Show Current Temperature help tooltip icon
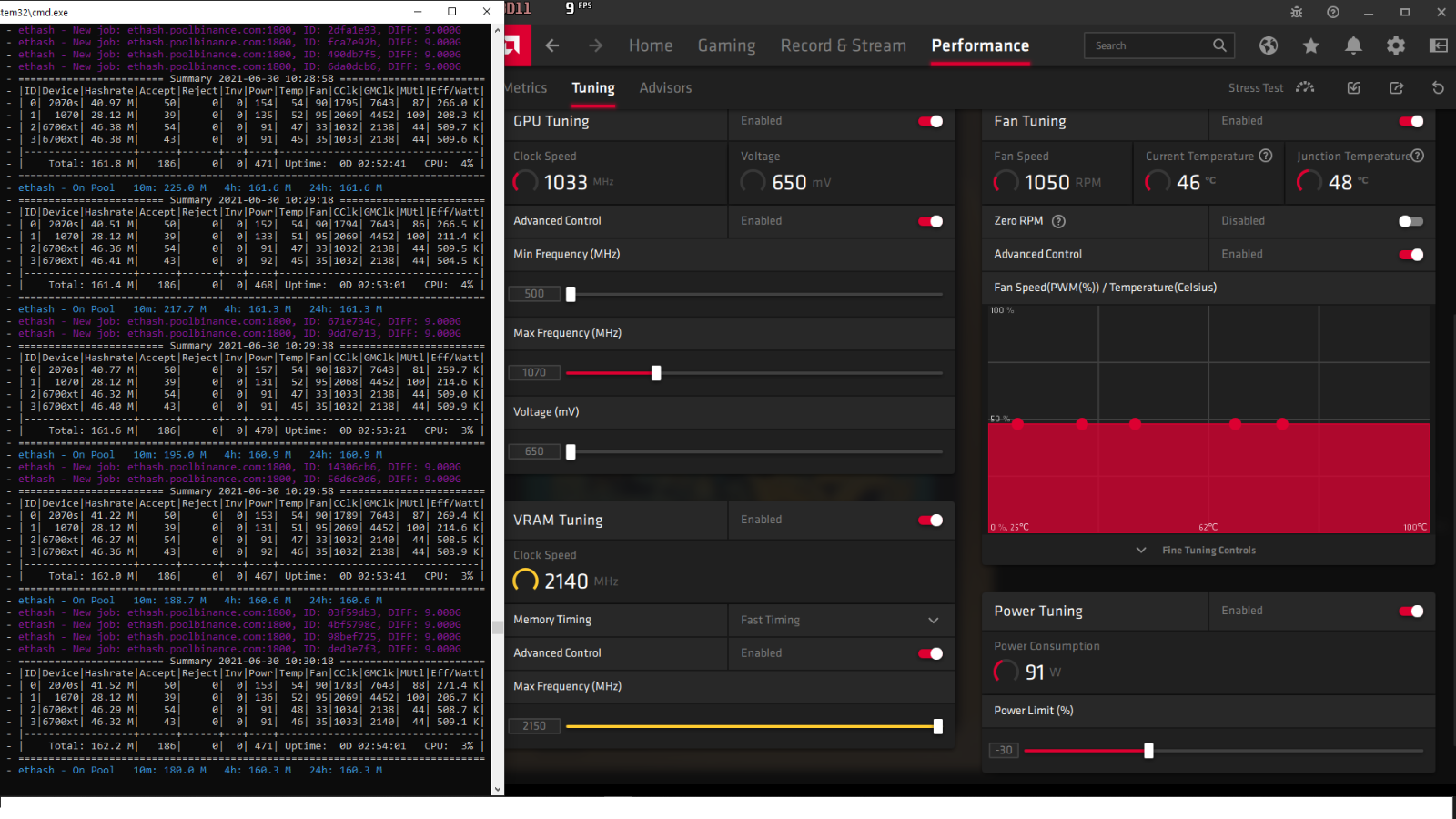Screen dimensions: 1456x819 (x=1265, y=156)
